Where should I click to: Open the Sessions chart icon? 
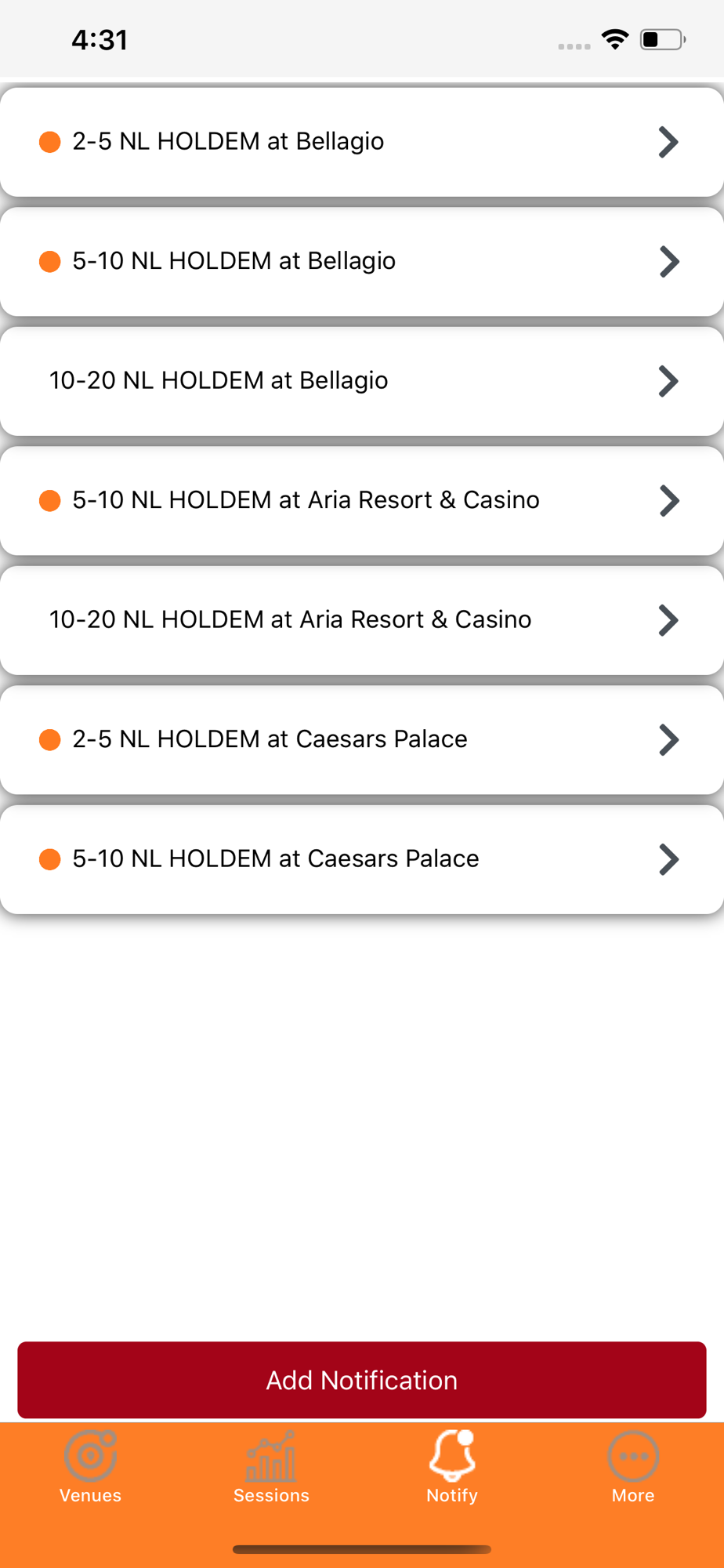point(271,1455)
